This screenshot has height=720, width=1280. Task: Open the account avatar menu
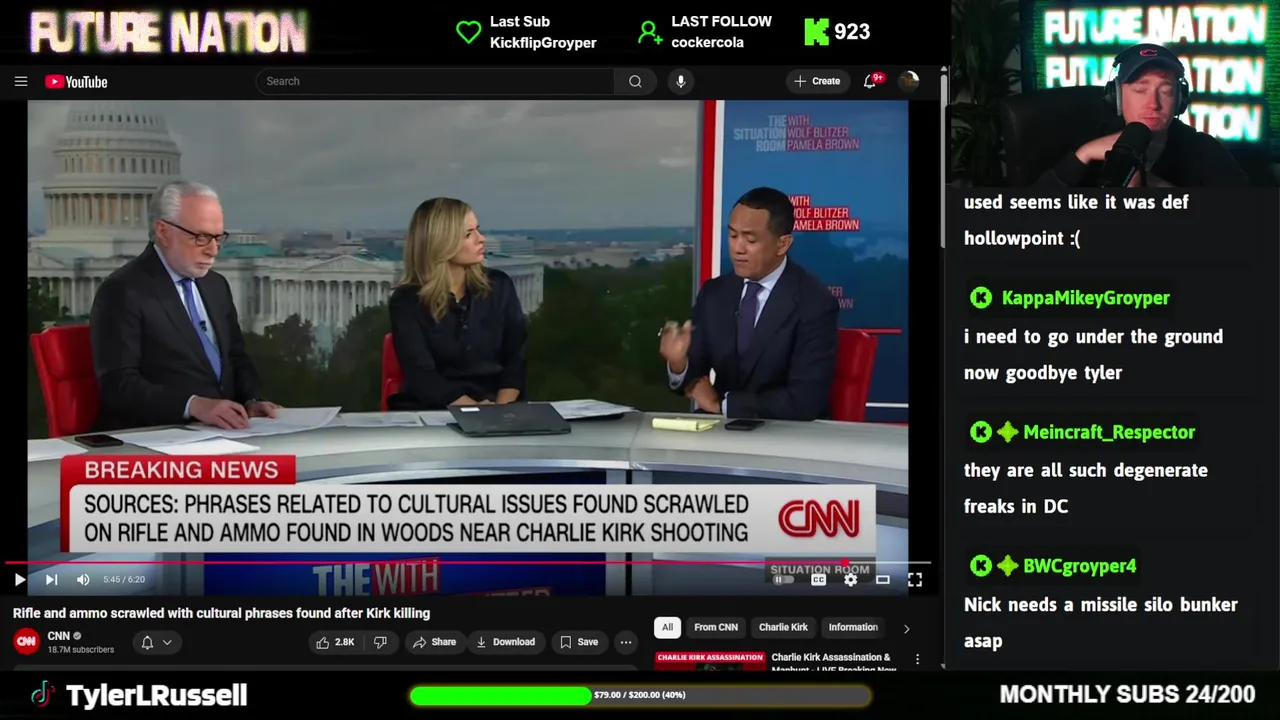tap(908, 81)
